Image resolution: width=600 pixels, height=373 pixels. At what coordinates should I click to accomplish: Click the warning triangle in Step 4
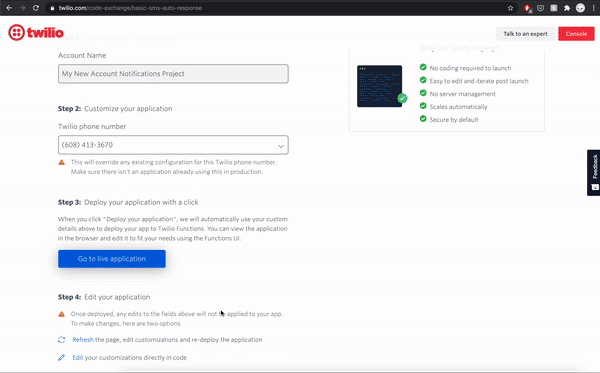pos(61,314)
